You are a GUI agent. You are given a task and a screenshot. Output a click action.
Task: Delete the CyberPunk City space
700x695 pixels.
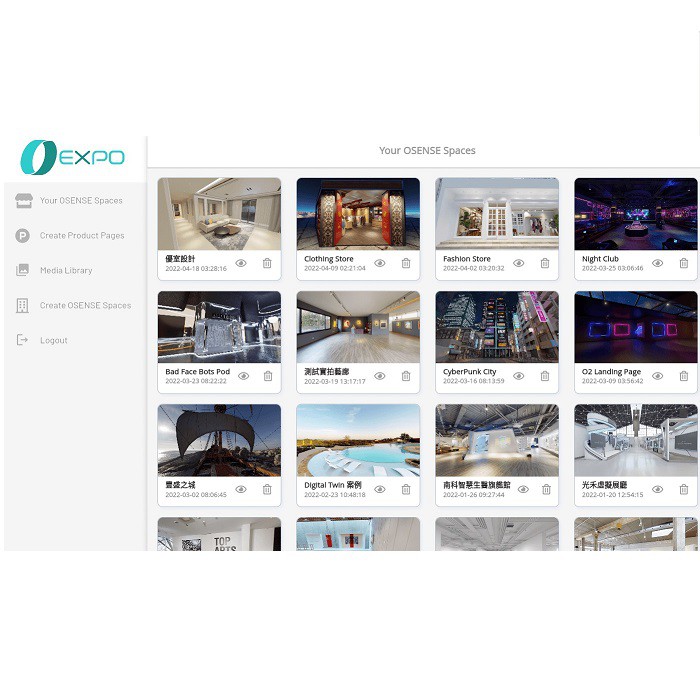tap(545, 376)
